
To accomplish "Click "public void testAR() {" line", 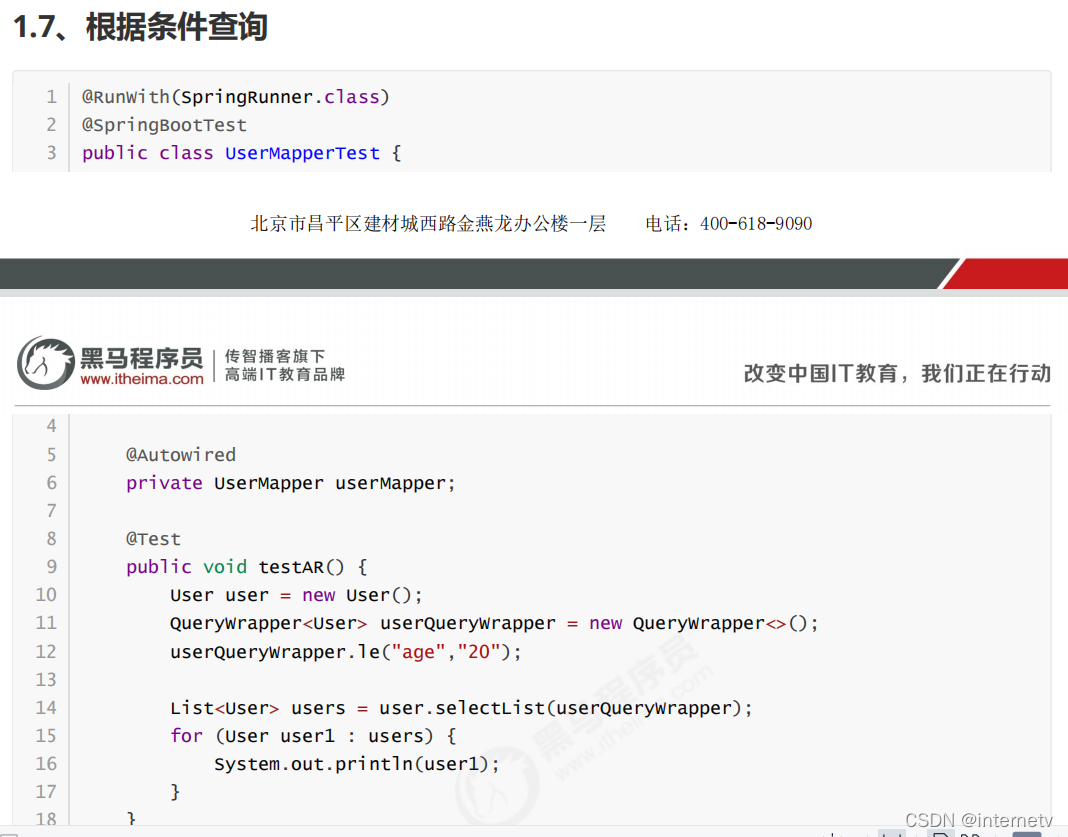I will point(247,567).
